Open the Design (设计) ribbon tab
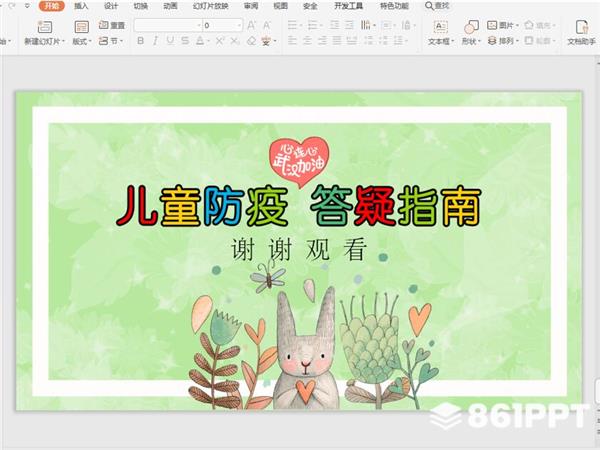Image resolution: width=600 pixels, height=450 pixels. (111, 6)
